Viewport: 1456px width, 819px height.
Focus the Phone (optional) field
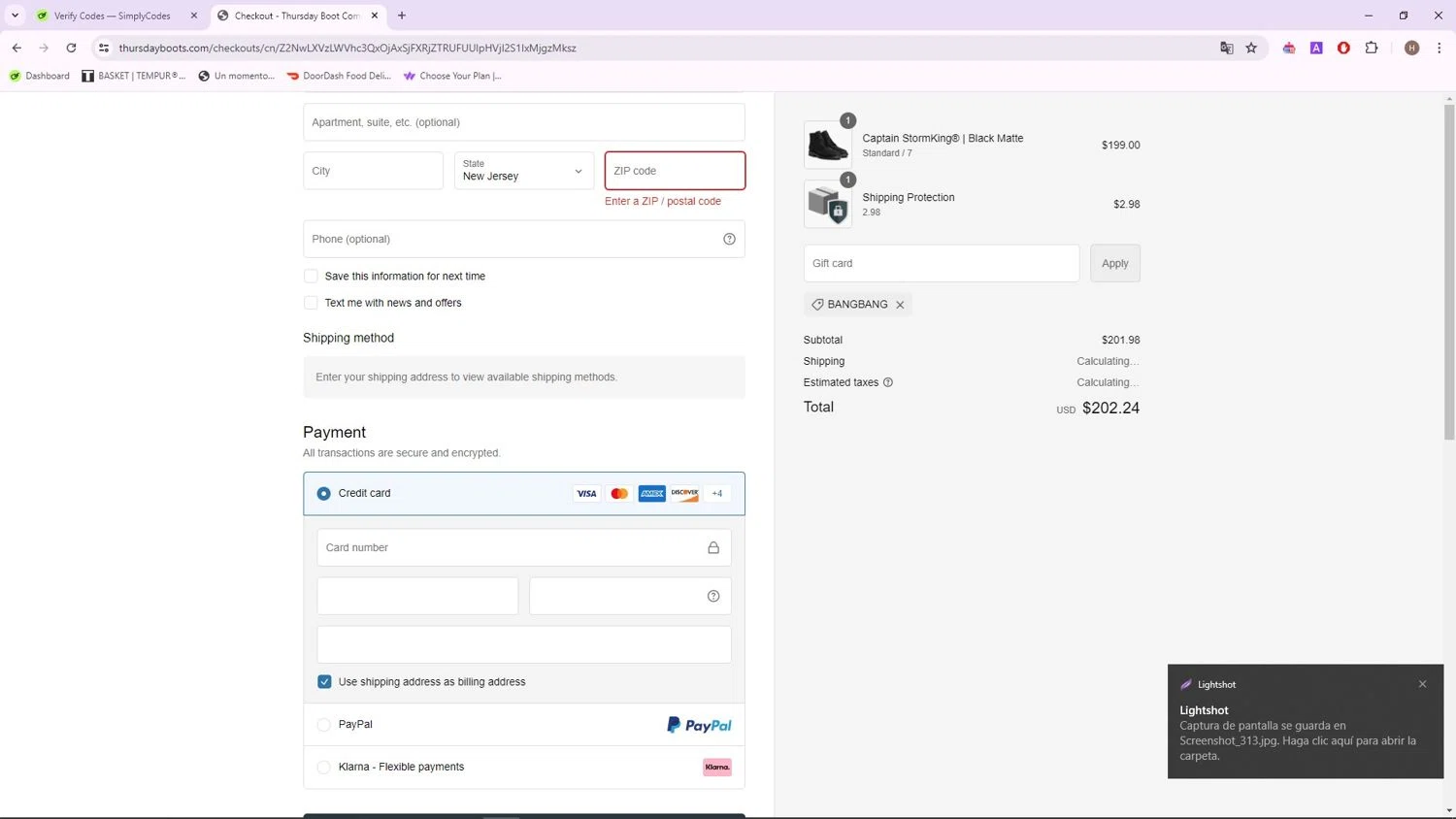524,239
